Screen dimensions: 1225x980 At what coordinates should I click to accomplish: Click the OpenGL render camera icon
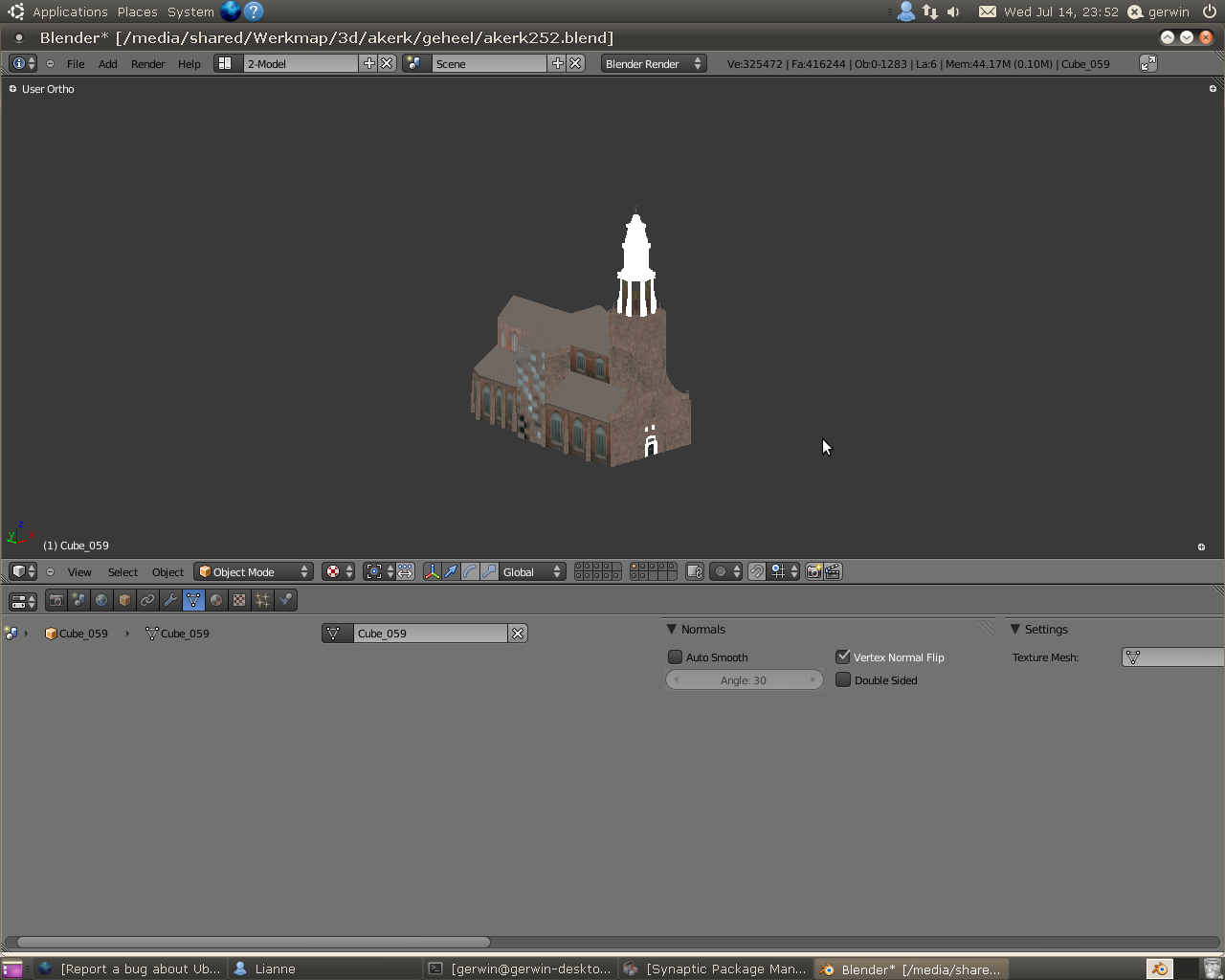[813, 571]
